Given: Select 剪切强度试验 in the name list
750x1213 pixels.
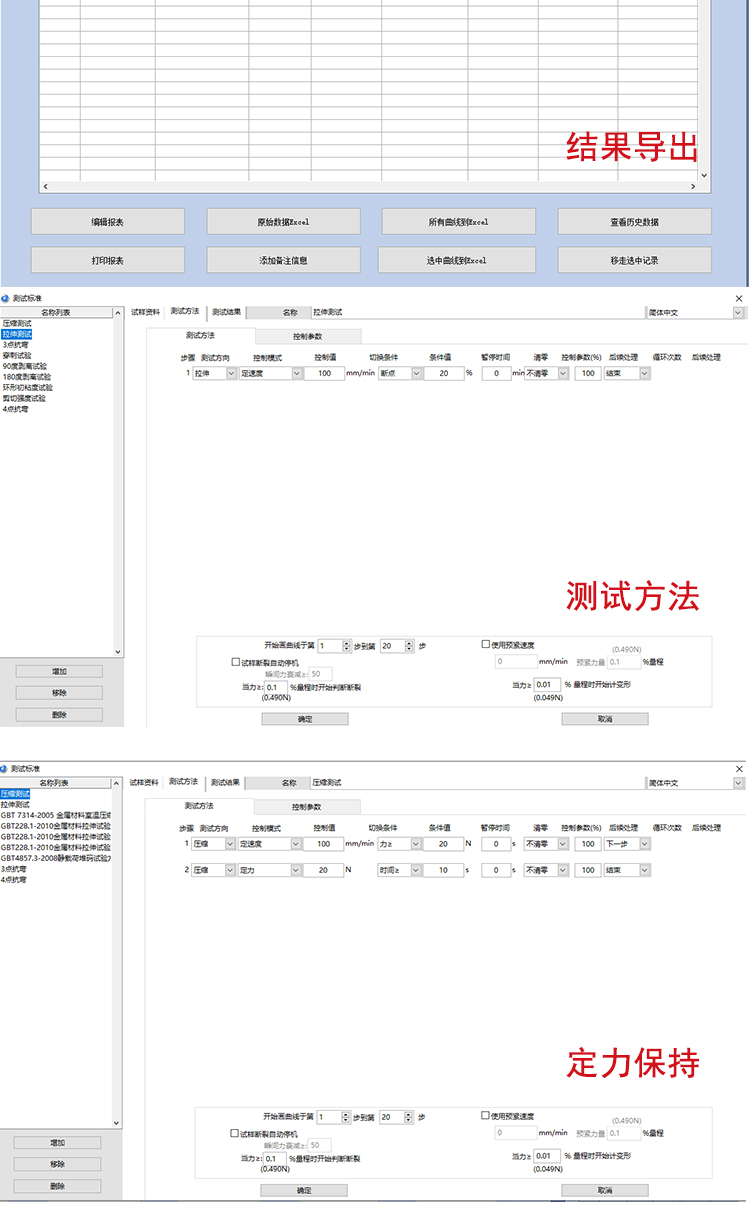Looking at the screenshot, I should (24, 398).
